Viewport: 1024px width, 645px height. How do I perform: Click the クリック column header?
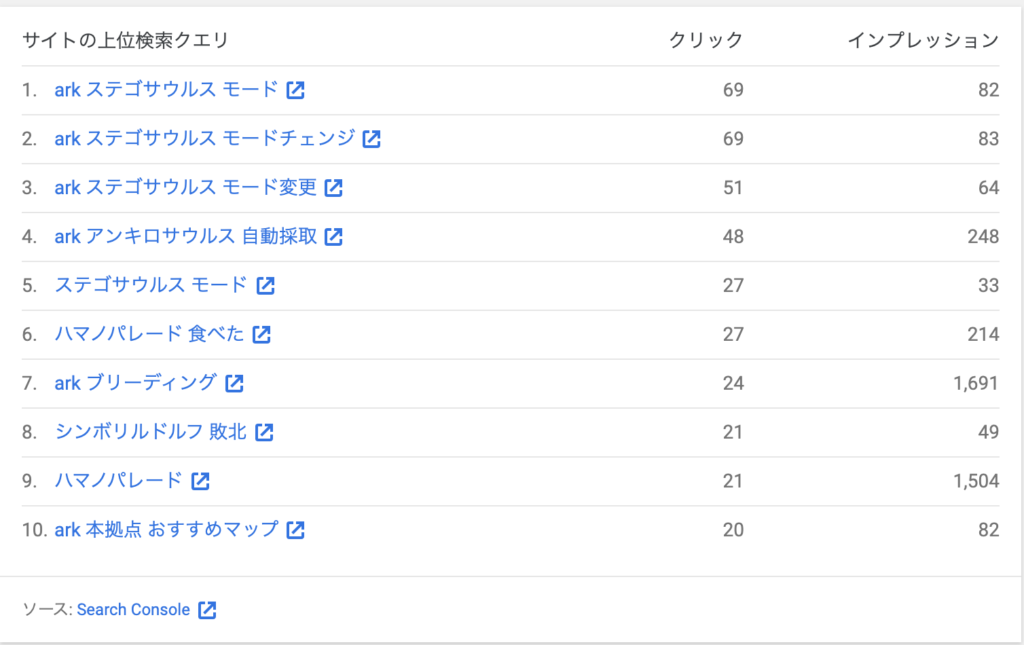point(706,41)
